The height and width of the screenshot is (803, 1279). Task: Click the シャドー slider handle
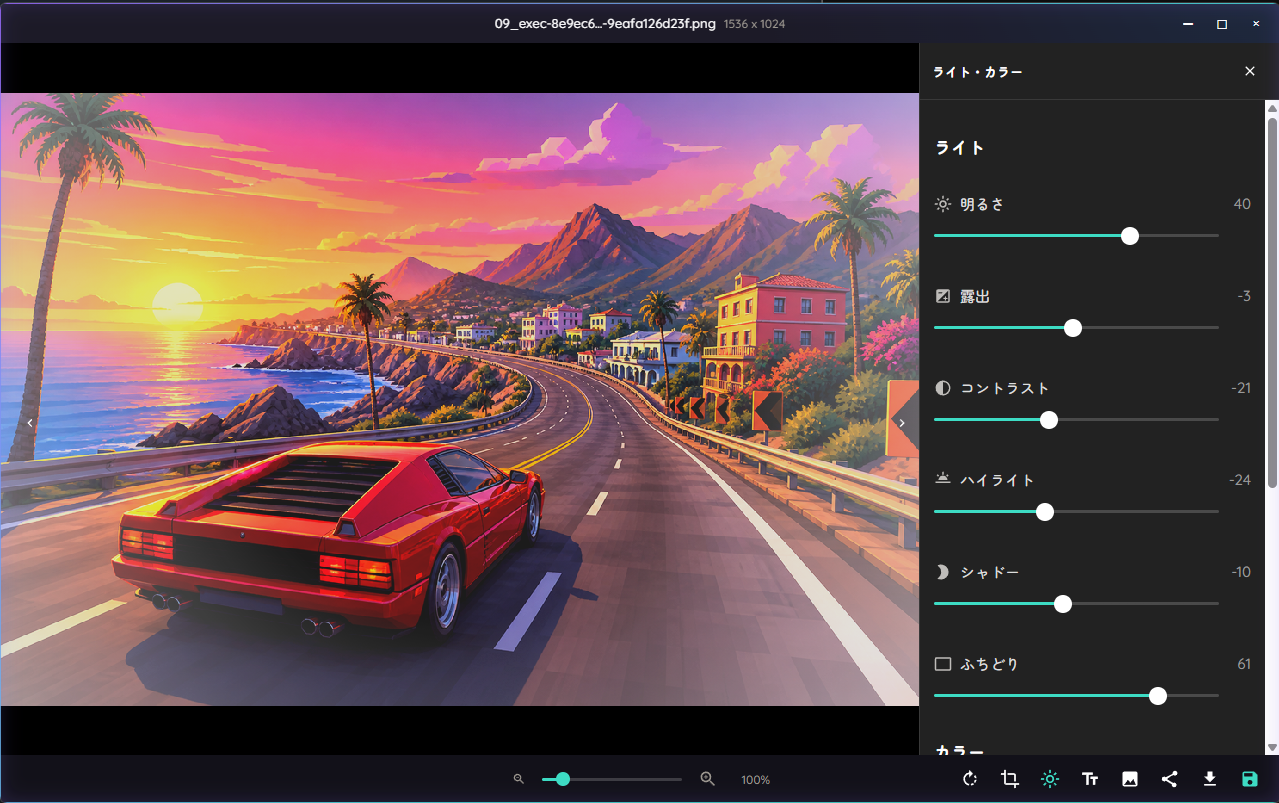coord(1063,604)
